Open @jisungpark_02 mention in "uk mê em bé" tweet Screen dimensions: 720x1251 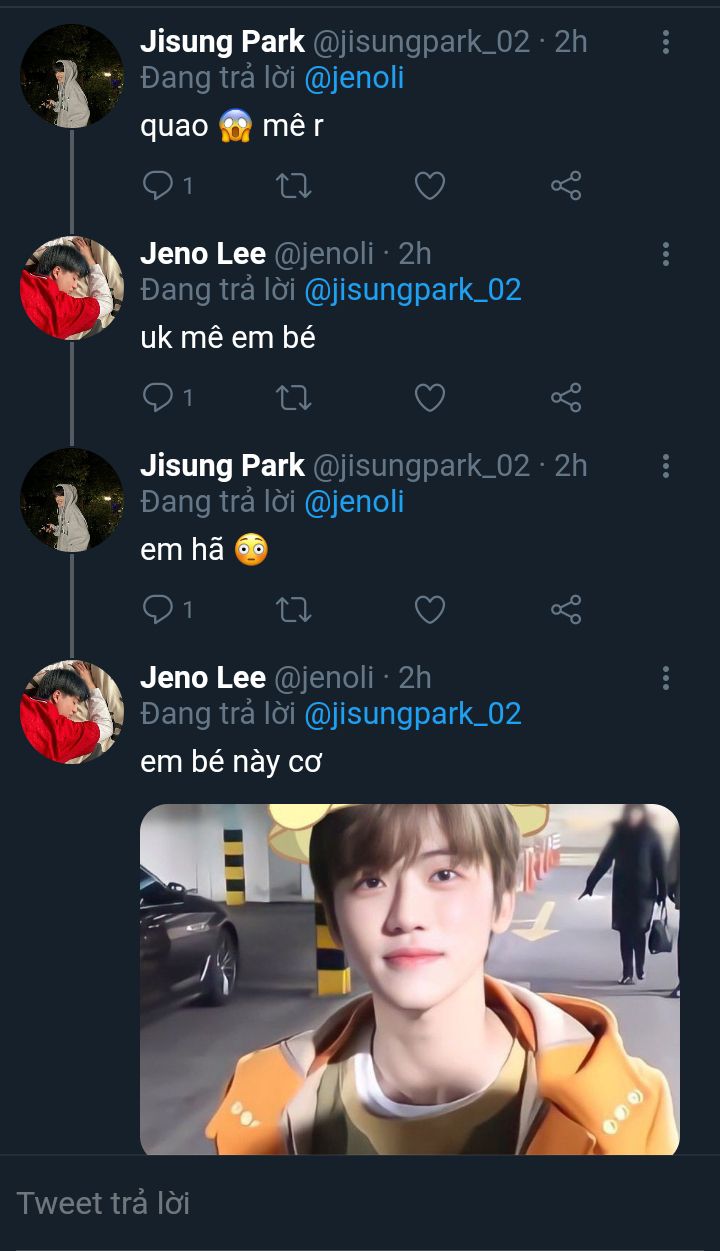click(x=412, y=290)
